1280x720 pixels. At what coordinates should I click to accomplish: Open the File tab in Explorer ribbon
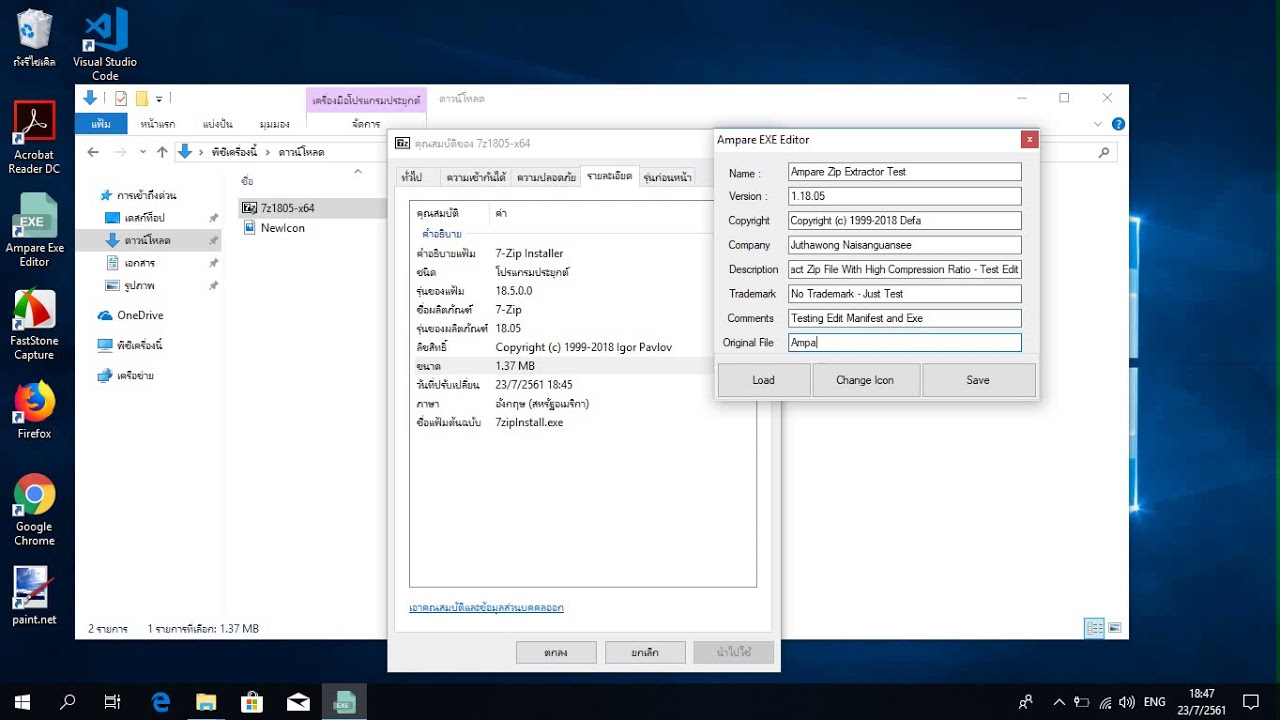click(101, 124)
